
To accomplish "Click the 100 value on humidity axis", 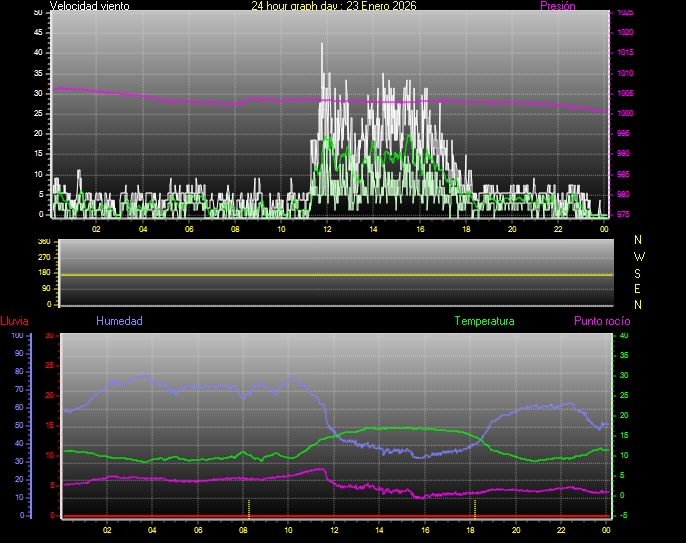I will [x=17, y=336].
